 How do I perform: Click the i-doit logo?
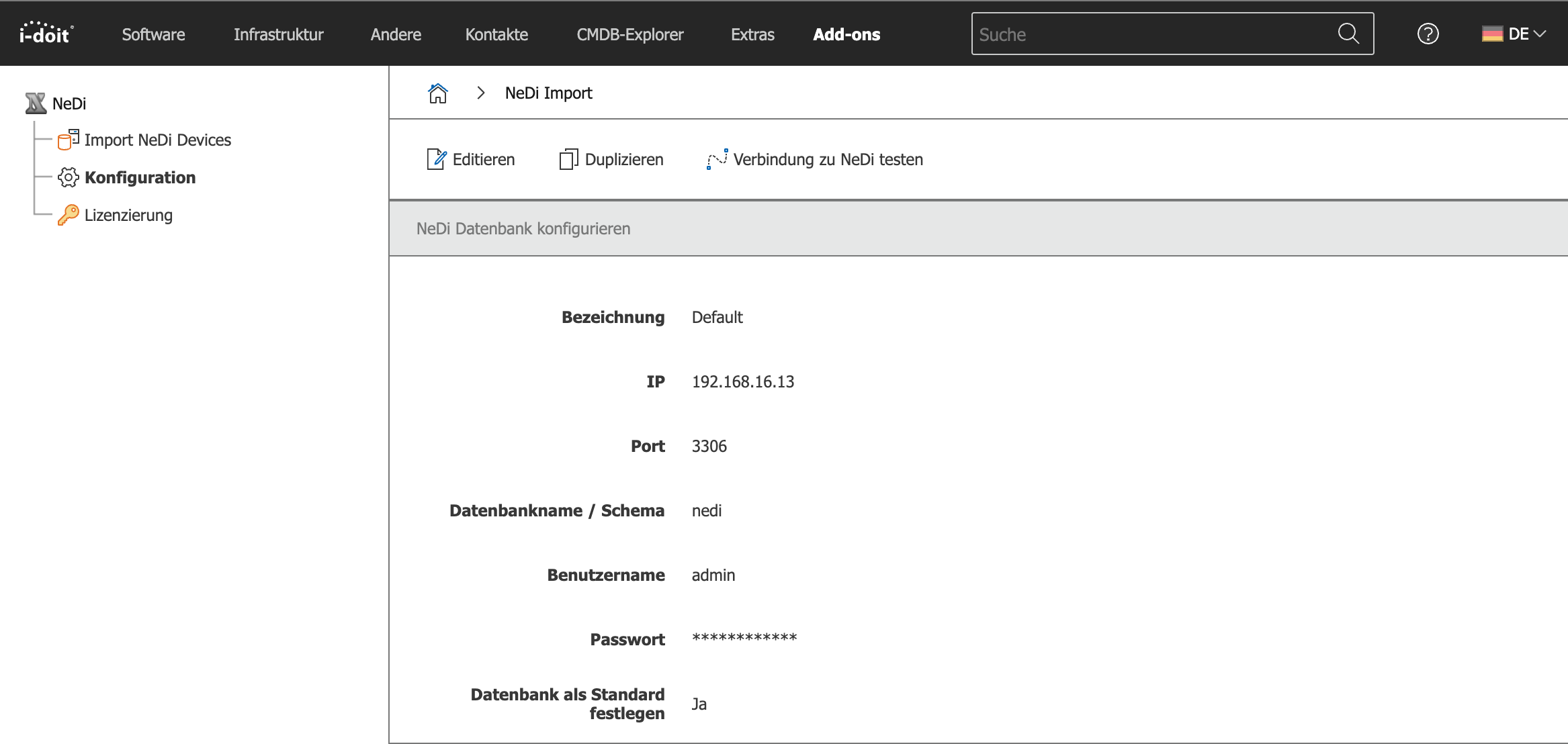pyautogui.click(x=46, y=33)
